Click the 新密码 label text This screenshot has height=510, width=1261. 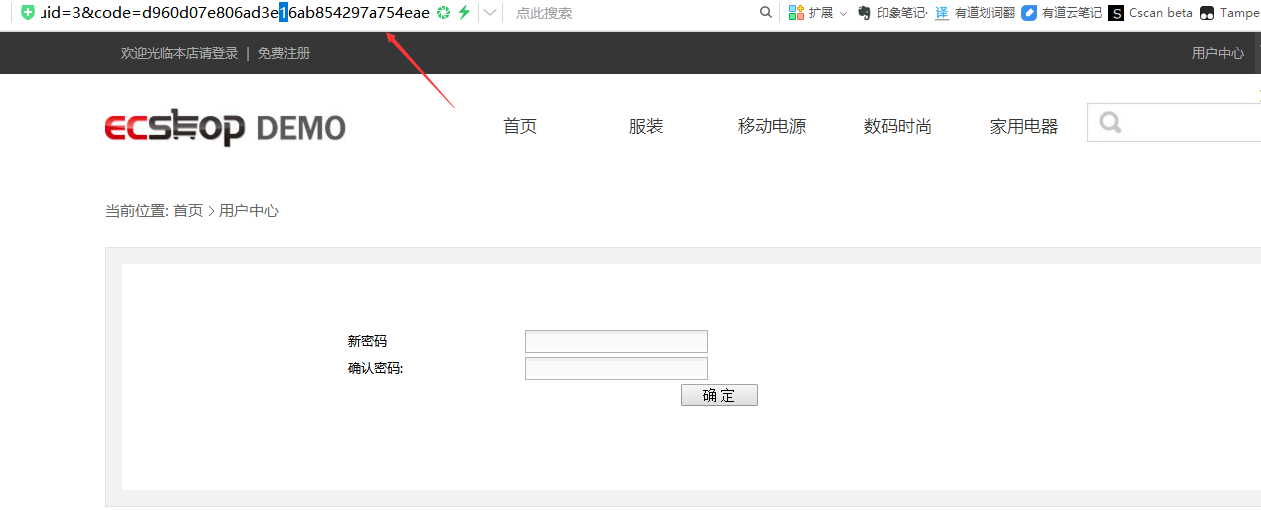367,341
